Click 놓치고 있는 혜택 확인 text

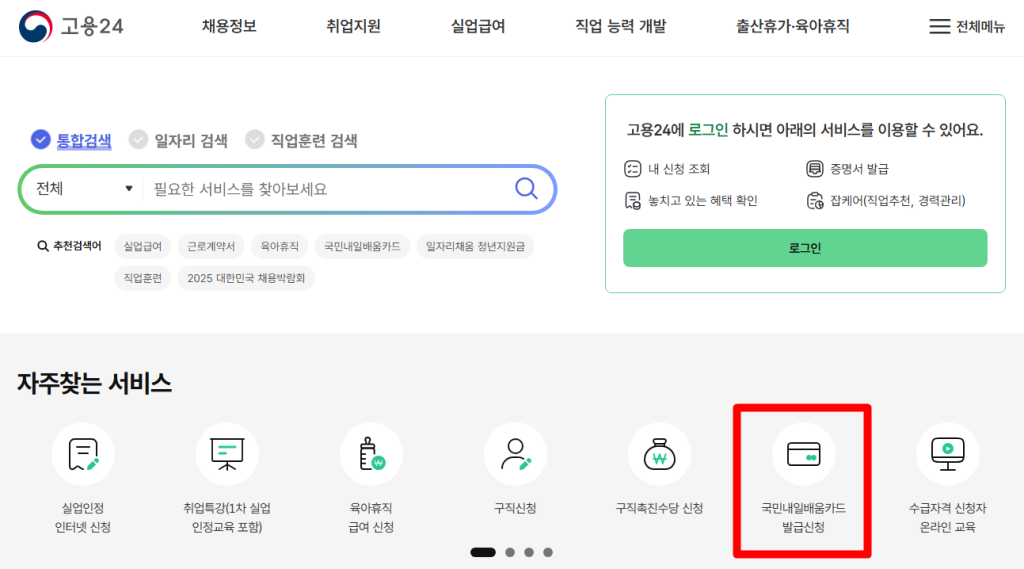click(x=703, y=201)
